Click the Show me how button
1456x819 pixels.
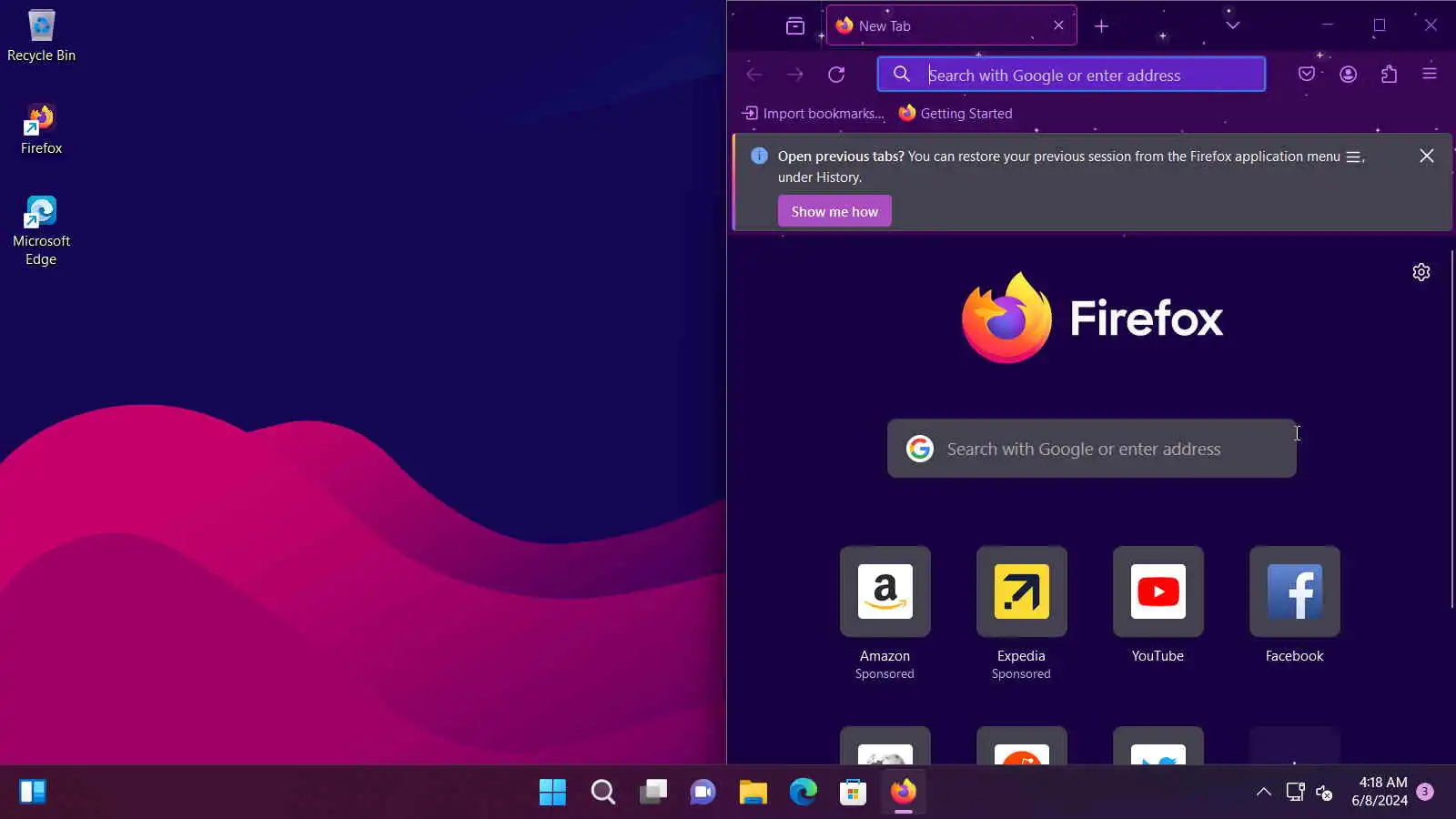click(834, 211)
